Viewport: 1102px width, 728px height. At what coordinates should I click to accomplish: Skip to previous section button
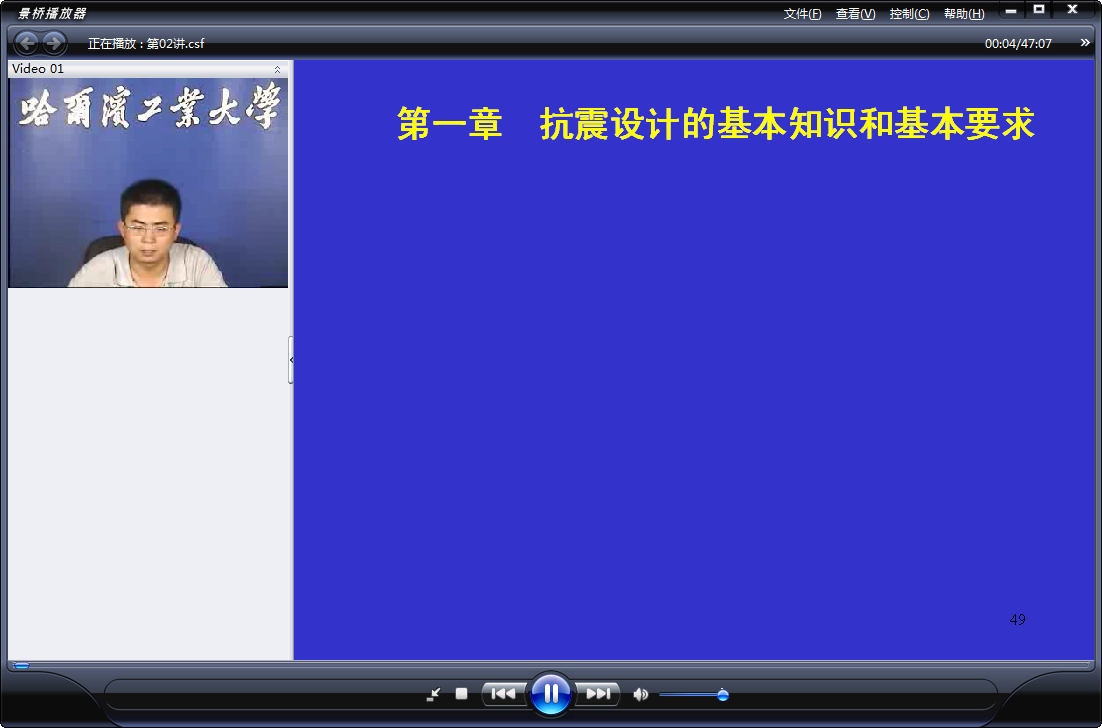point(503,694)
